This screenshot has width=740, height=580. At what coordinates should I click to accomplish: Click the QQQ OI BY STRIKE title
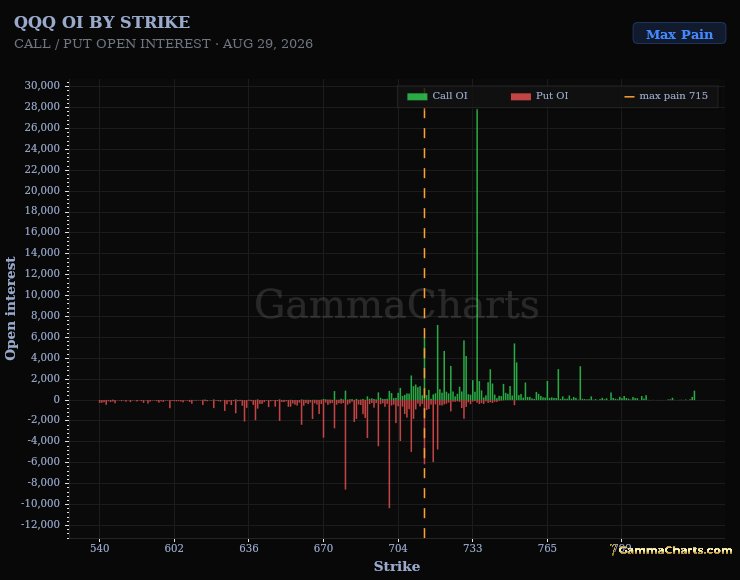tap(102, 22)
